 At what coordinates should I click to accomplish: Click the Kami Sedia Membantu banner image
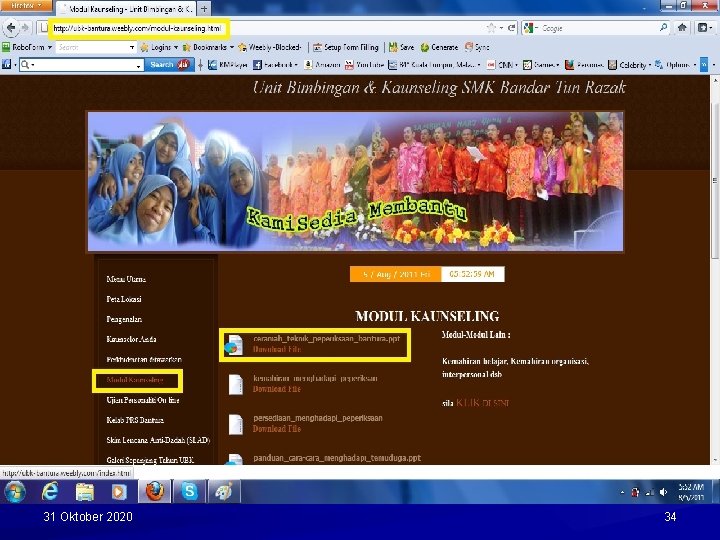355,181
